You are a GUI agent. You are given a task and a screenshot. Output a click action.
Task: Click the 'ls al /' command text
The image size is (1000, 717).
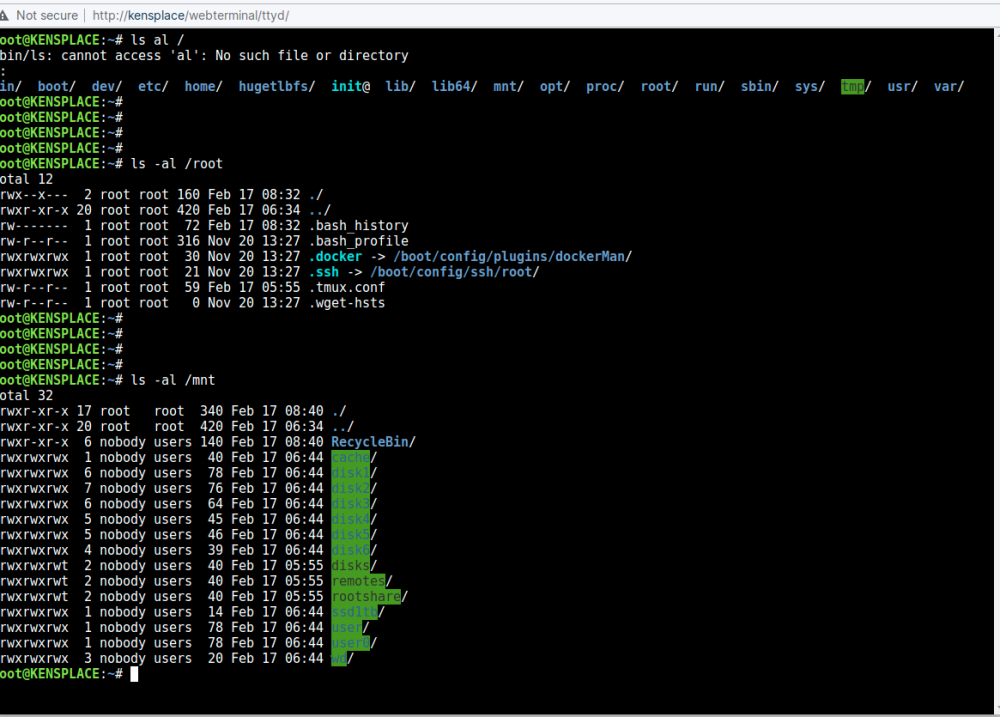pyautogui.click(x=158, y=40)
